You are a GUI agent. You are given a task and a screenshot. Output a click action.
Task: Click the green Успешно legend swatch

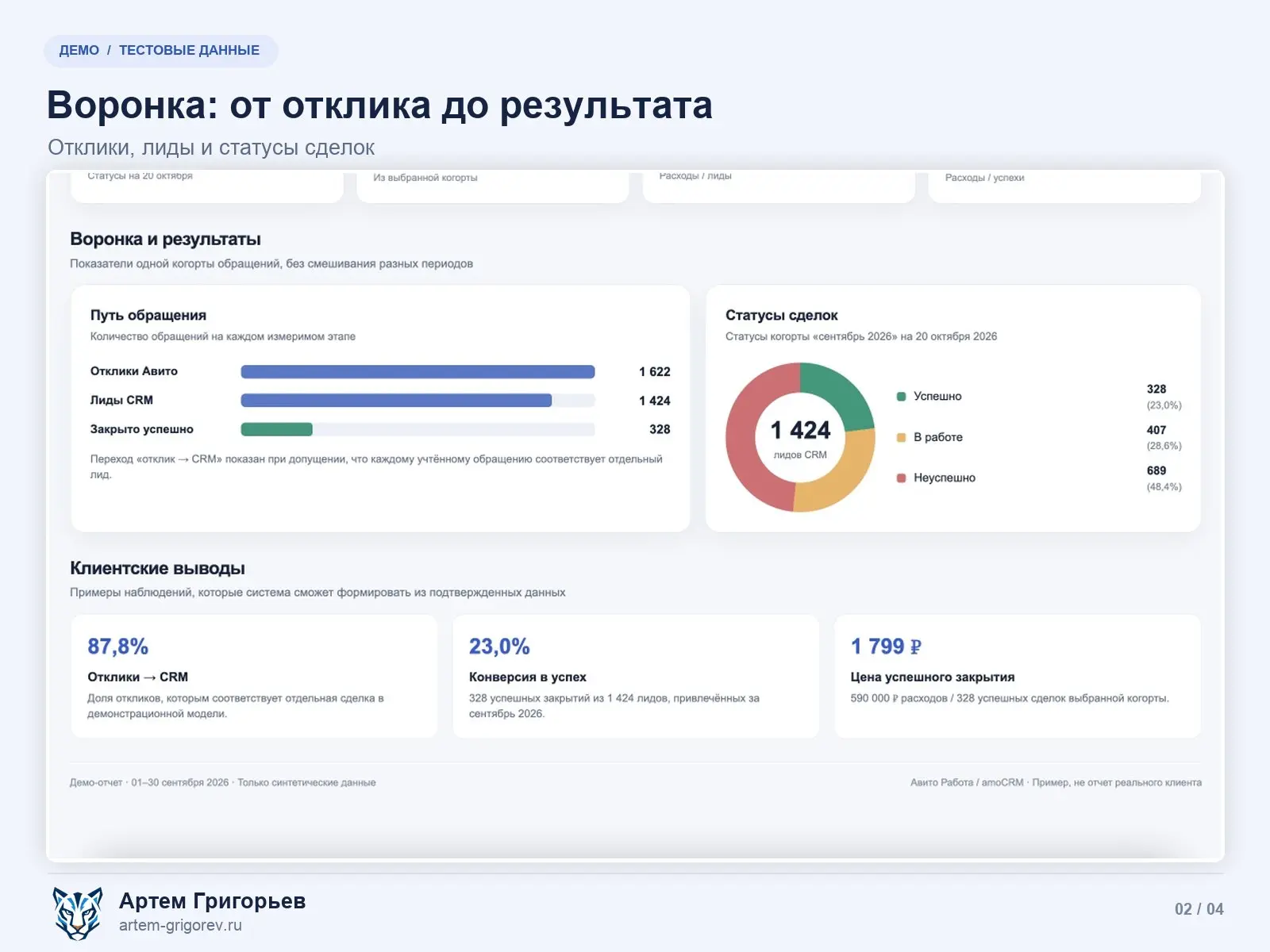coord(901,397)
